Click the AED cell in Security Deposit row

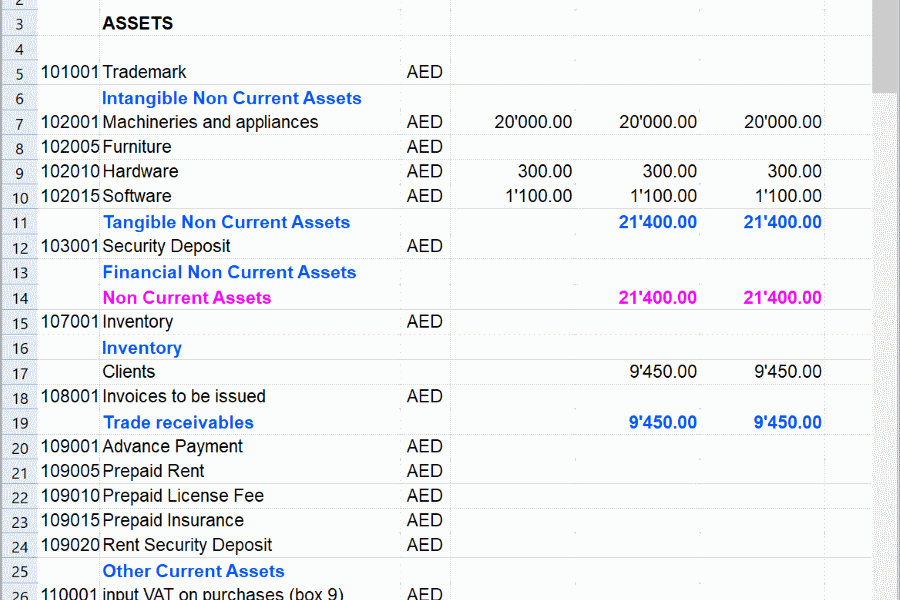[424, 246]
